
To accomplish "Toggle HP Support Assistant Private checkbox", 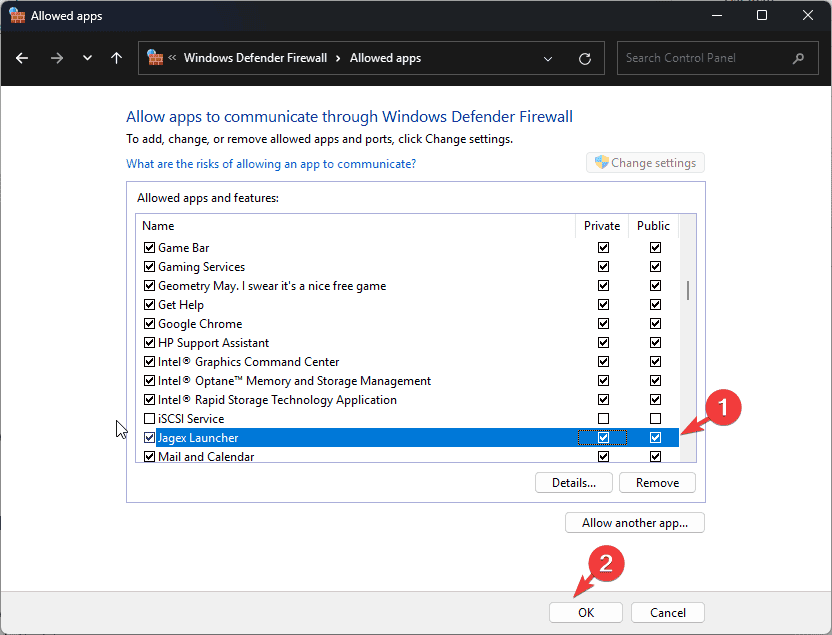I will coord(603,343).
